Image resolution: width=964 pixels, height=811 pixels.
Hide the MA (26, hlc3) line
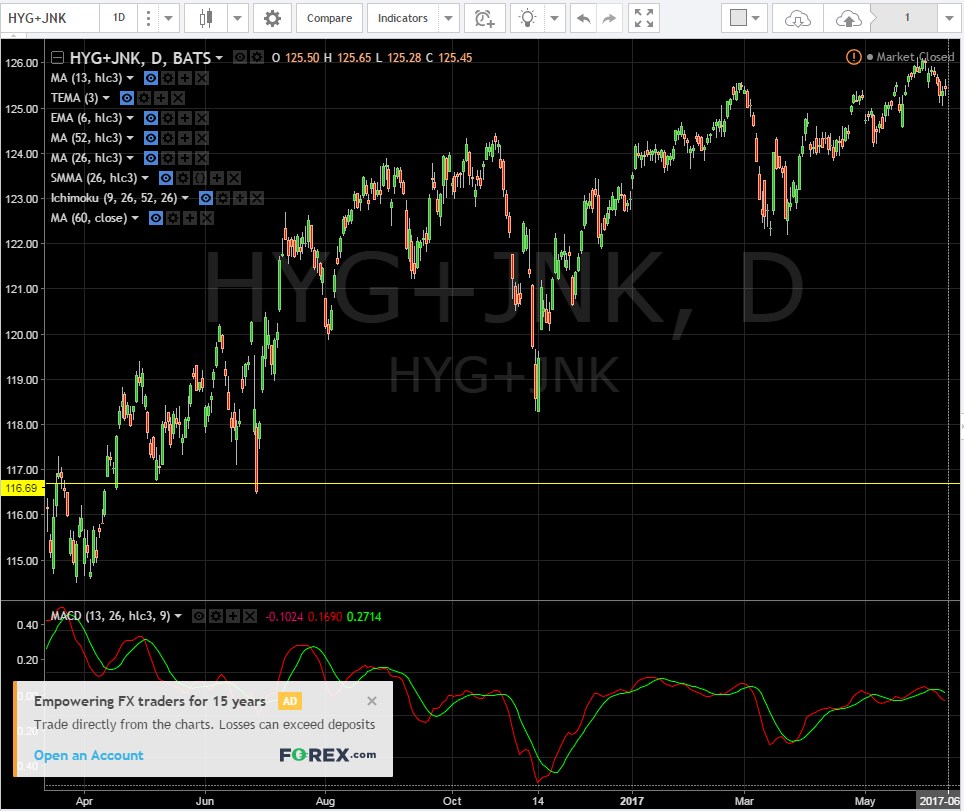(x=151, y=158)
